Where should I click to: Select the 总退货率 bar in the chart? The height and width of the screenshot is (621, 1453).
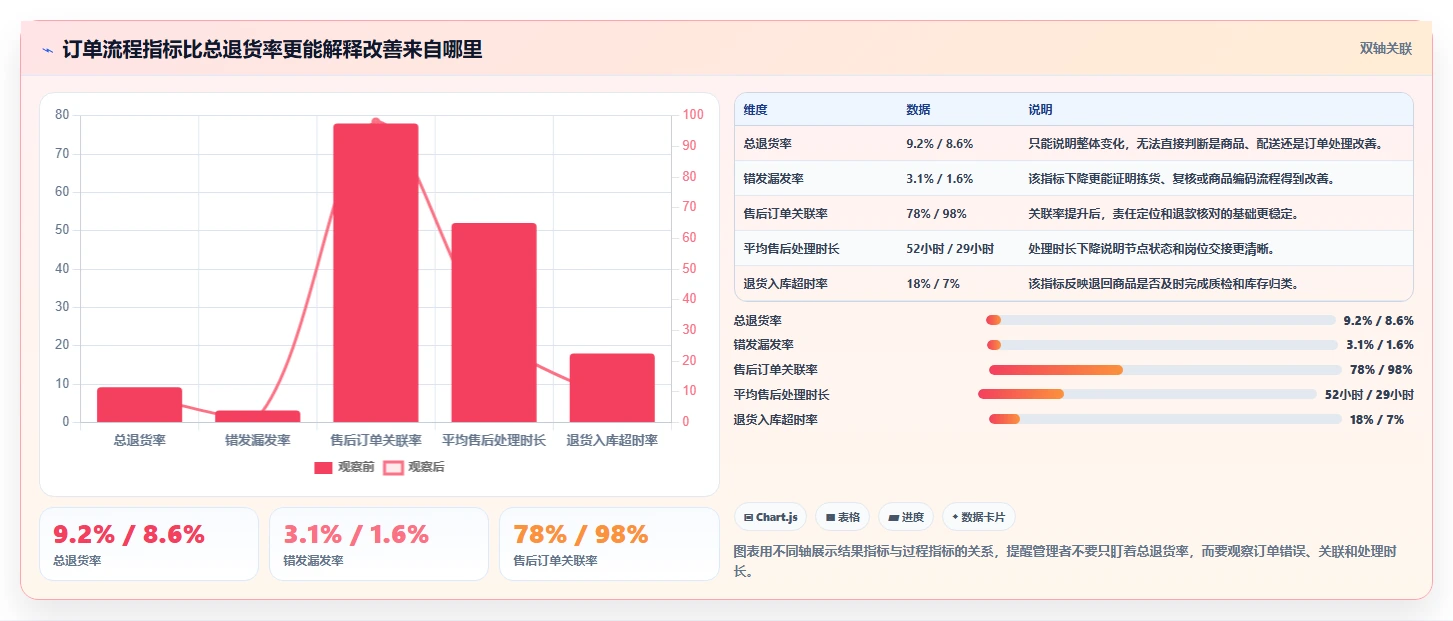[x=139, y=404]
